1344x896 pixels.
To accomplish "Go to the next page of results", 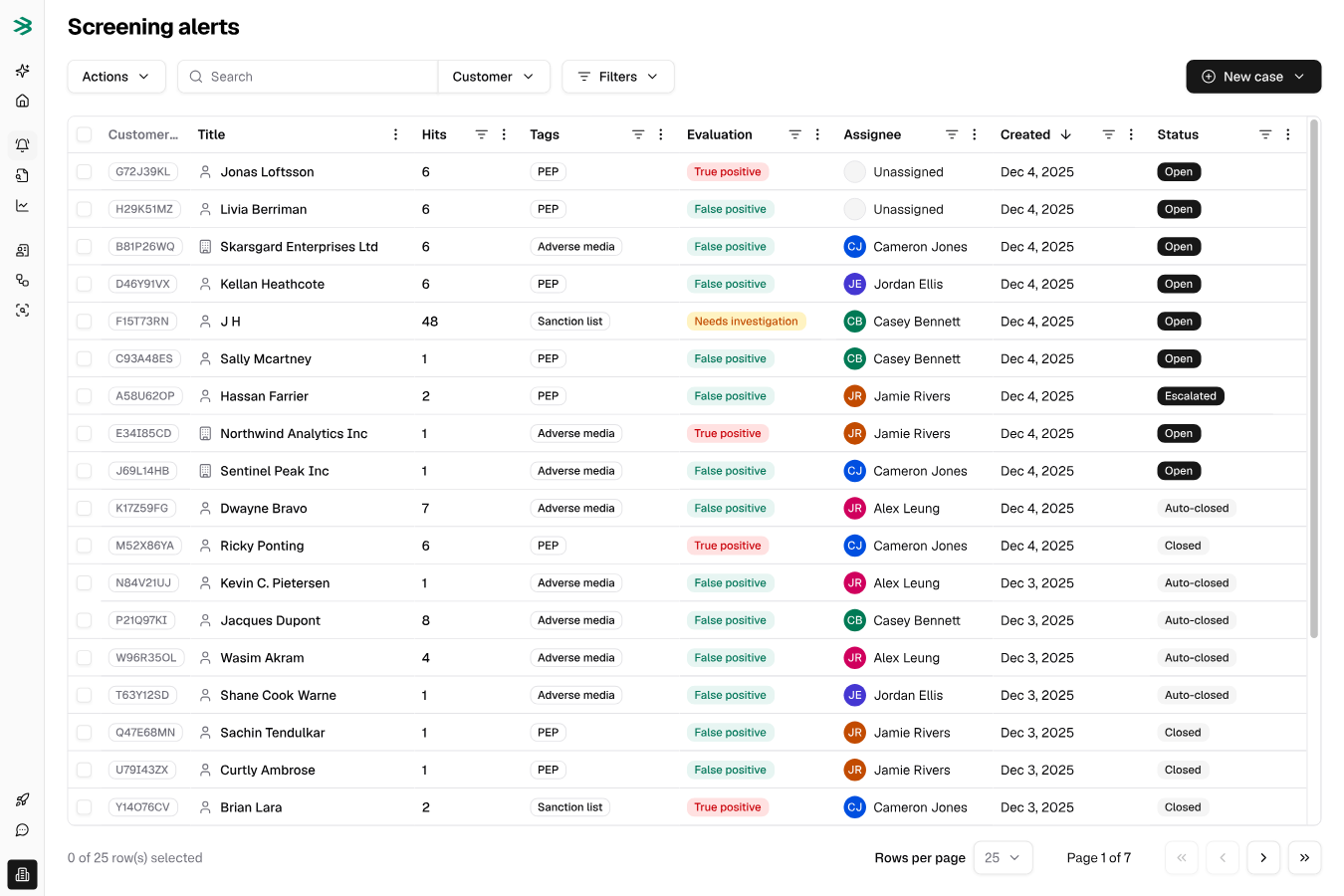I will tap(1263, 857).
